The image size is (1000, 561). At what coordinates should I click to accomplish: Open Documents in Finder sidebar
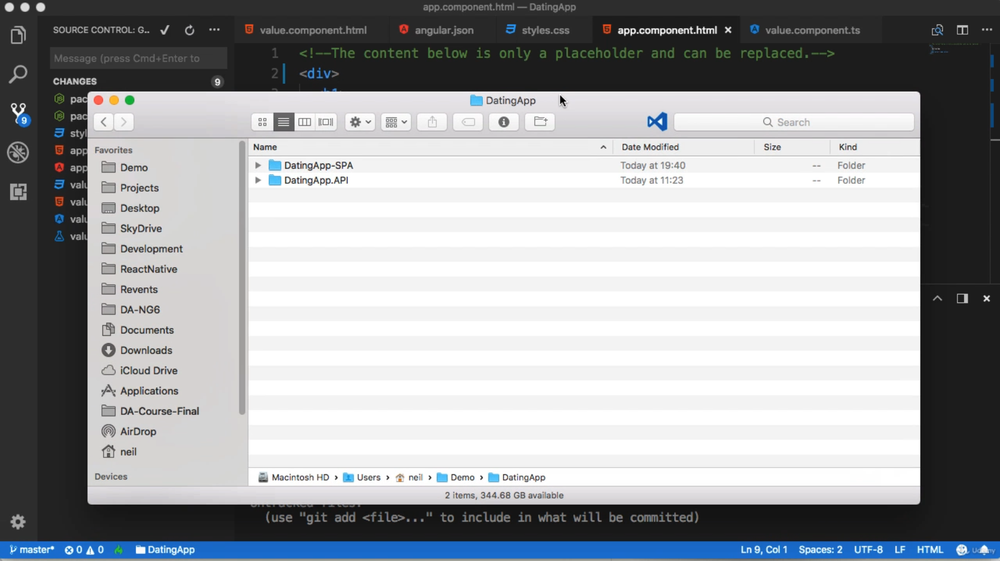point(147,330)
